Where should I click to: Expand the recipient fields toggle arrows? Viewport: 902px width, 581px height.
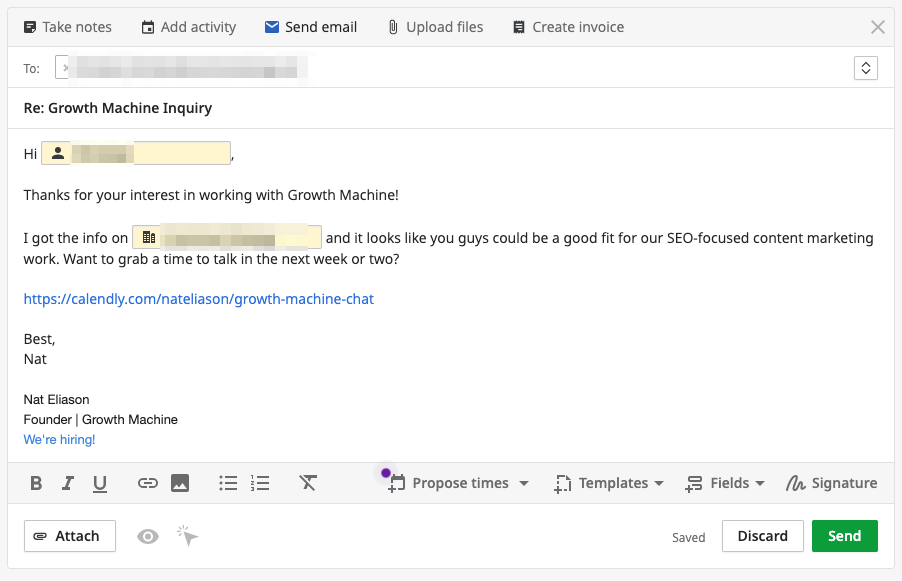point(866,68)
